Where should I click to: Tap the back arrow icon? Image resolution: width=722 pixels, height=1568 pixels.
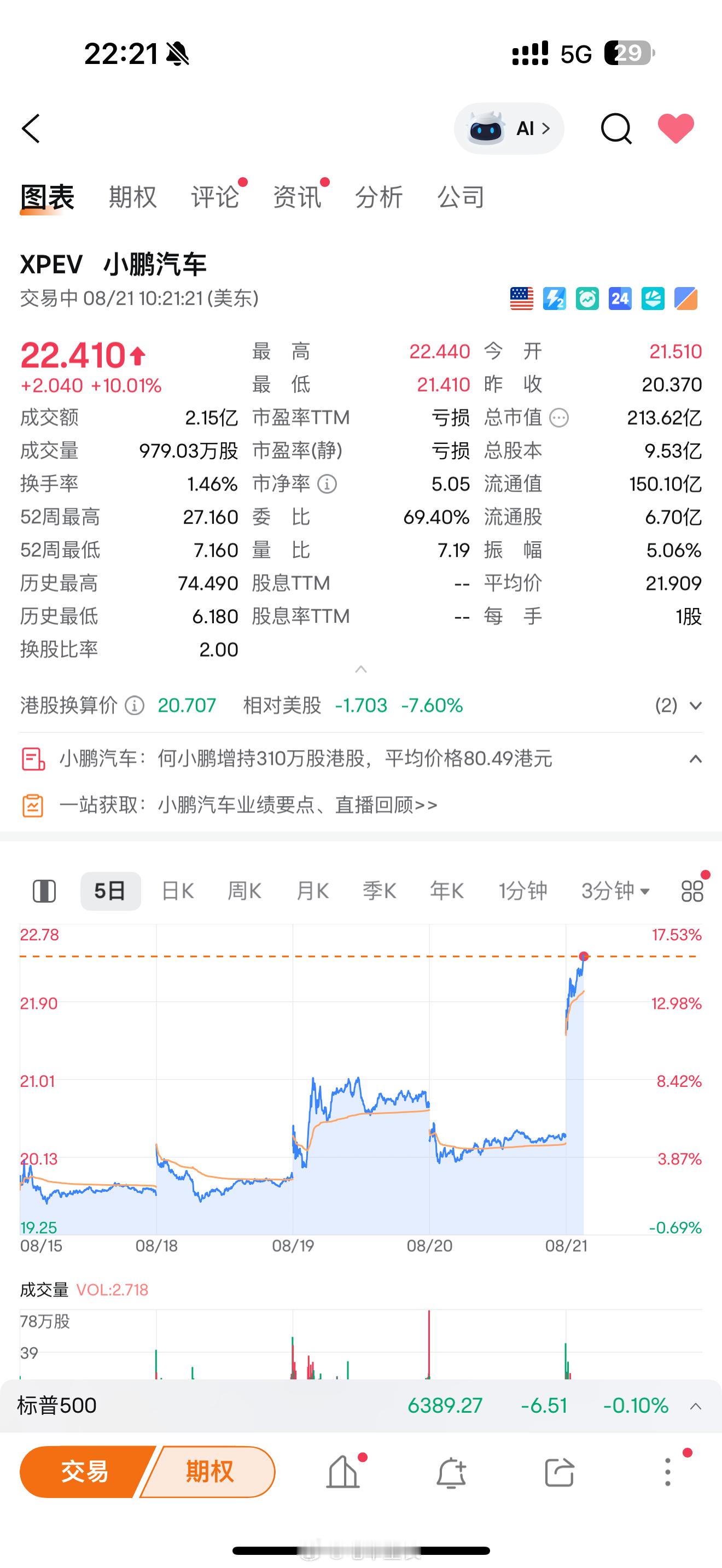[31, 128]
